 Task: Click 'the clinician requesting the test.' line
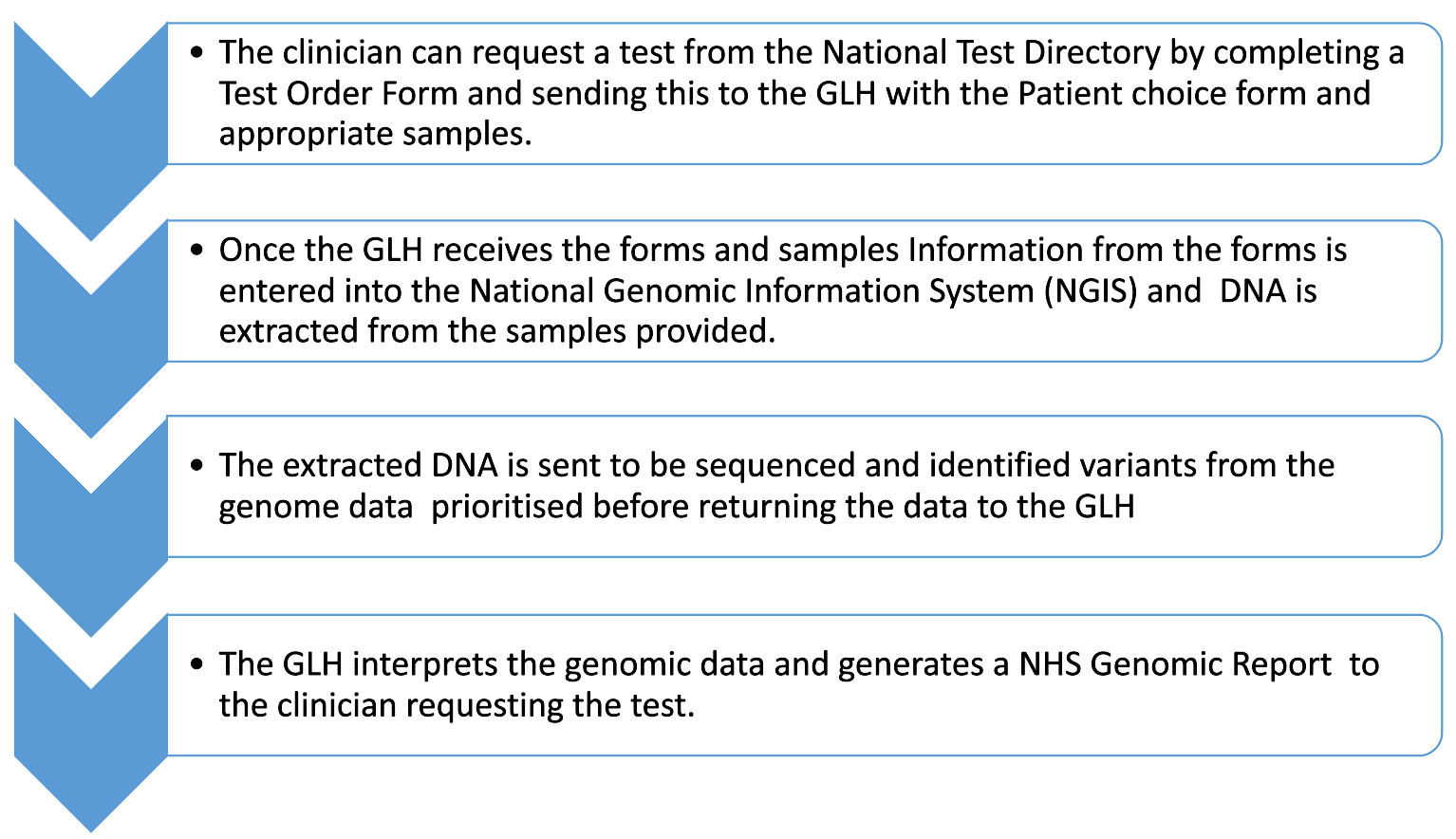[x=457, y=705]
